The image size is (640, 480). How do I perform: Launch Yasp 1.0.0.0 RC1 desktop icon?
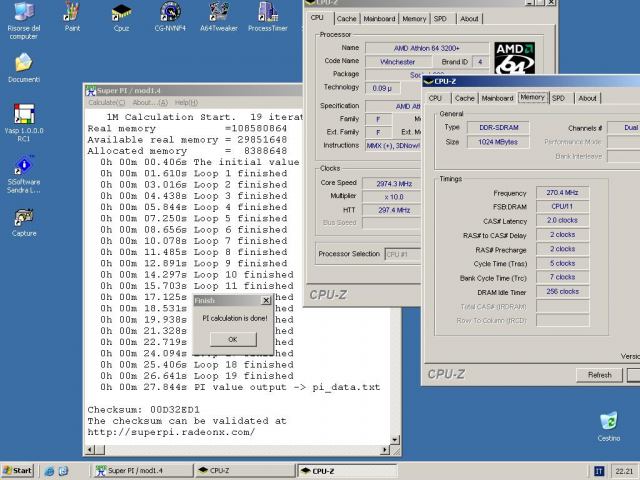pyautogui.click(x=24, y=122)
